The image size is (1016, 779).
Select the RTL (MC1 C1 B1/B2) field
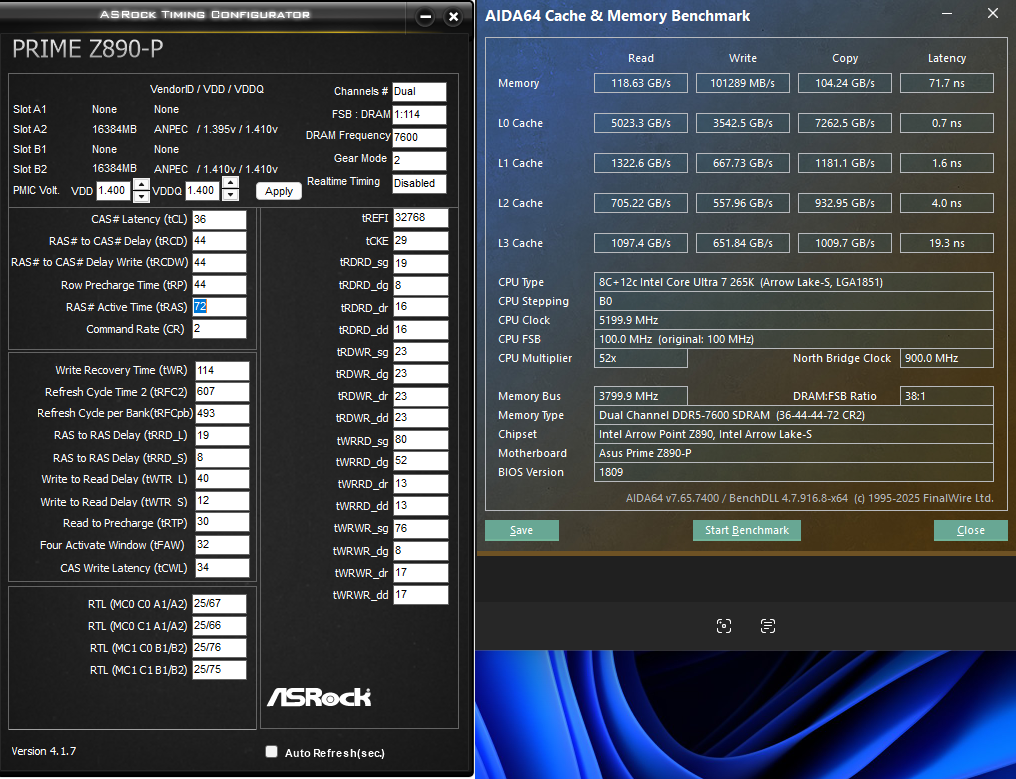pos(219,670)
